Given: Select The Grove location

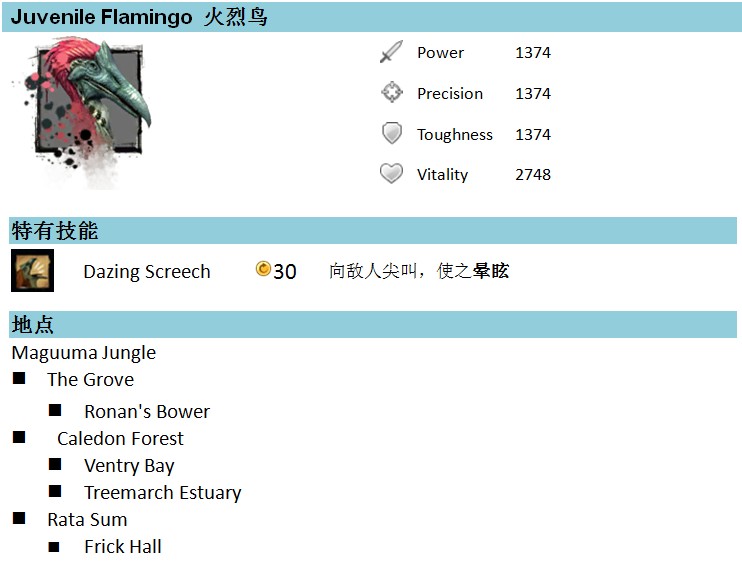Looking at the screenshot, I should coord(90,379).
